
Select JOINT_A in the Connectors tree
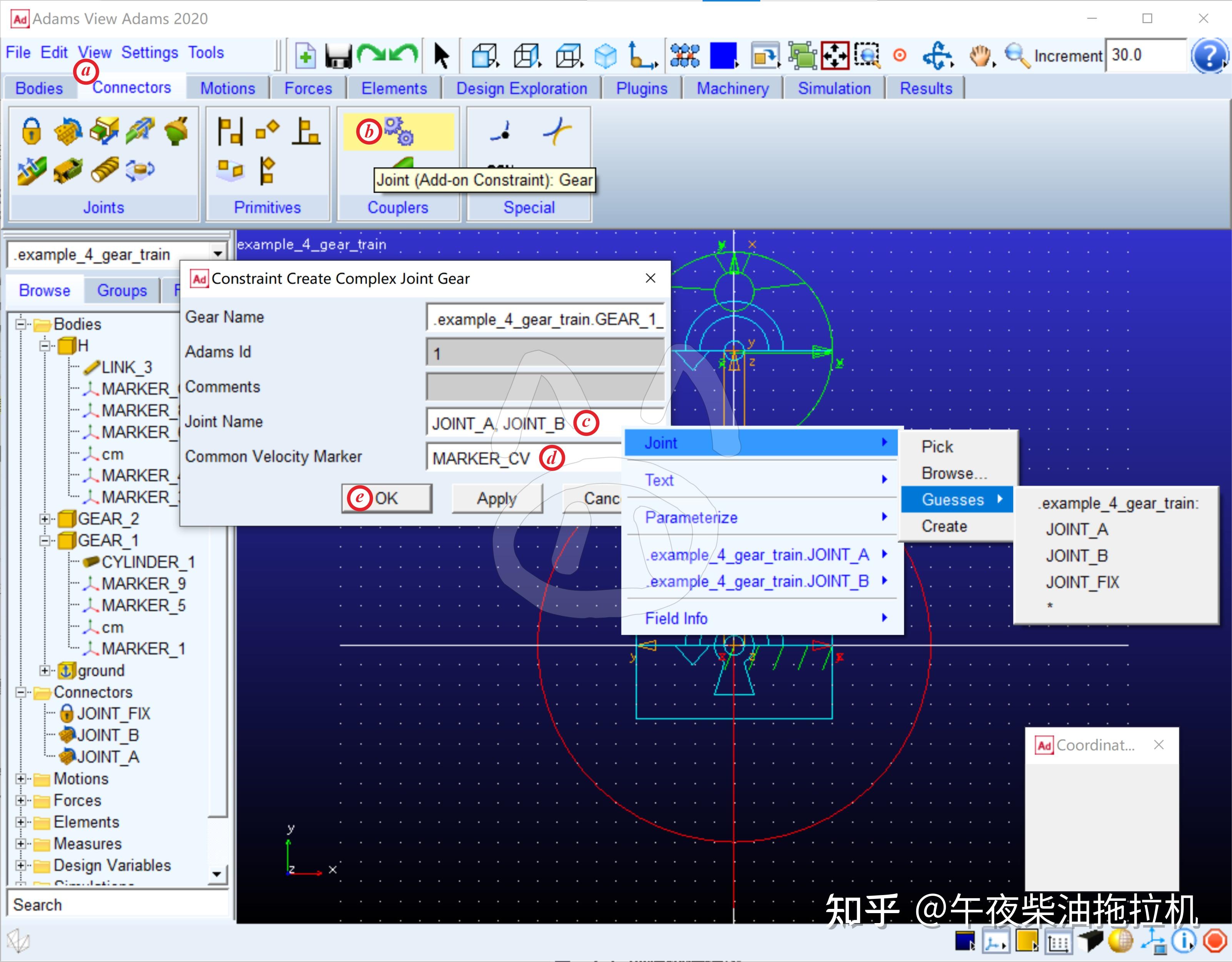[107, 757]
